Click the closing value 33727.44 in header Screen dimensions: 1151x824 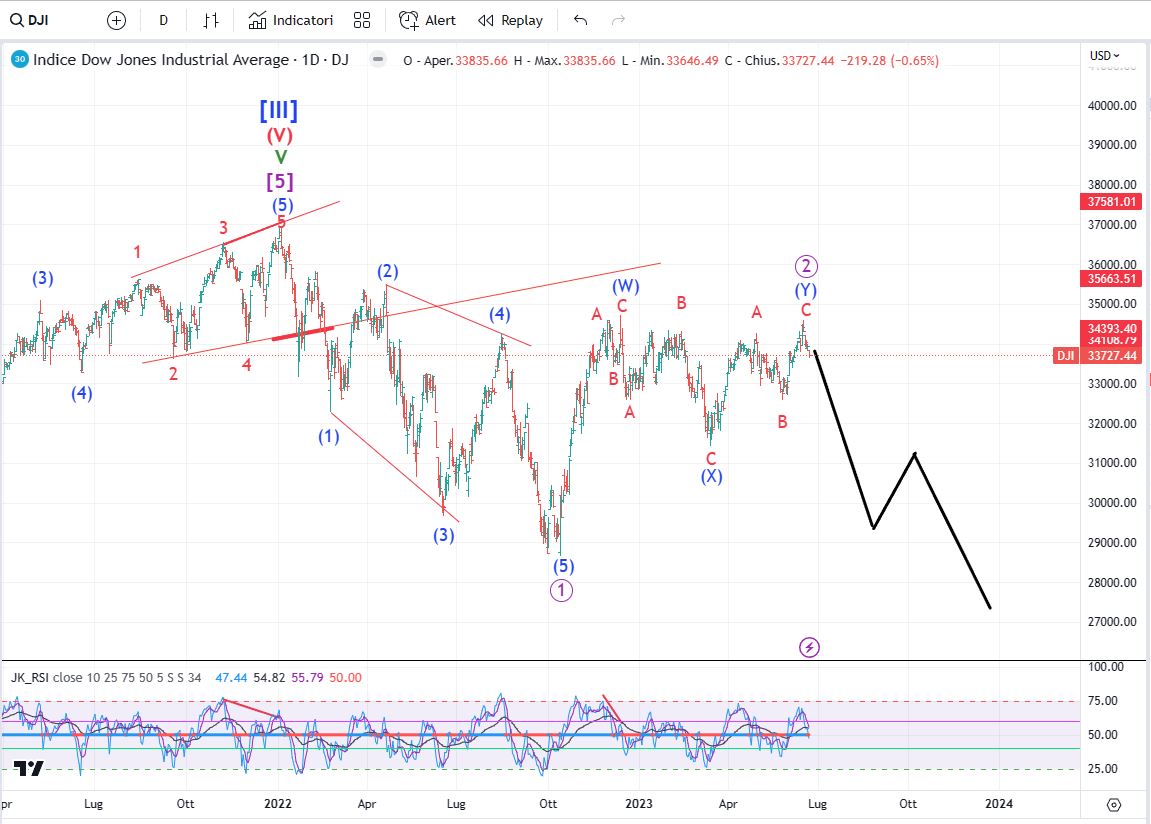coord(808,61)
